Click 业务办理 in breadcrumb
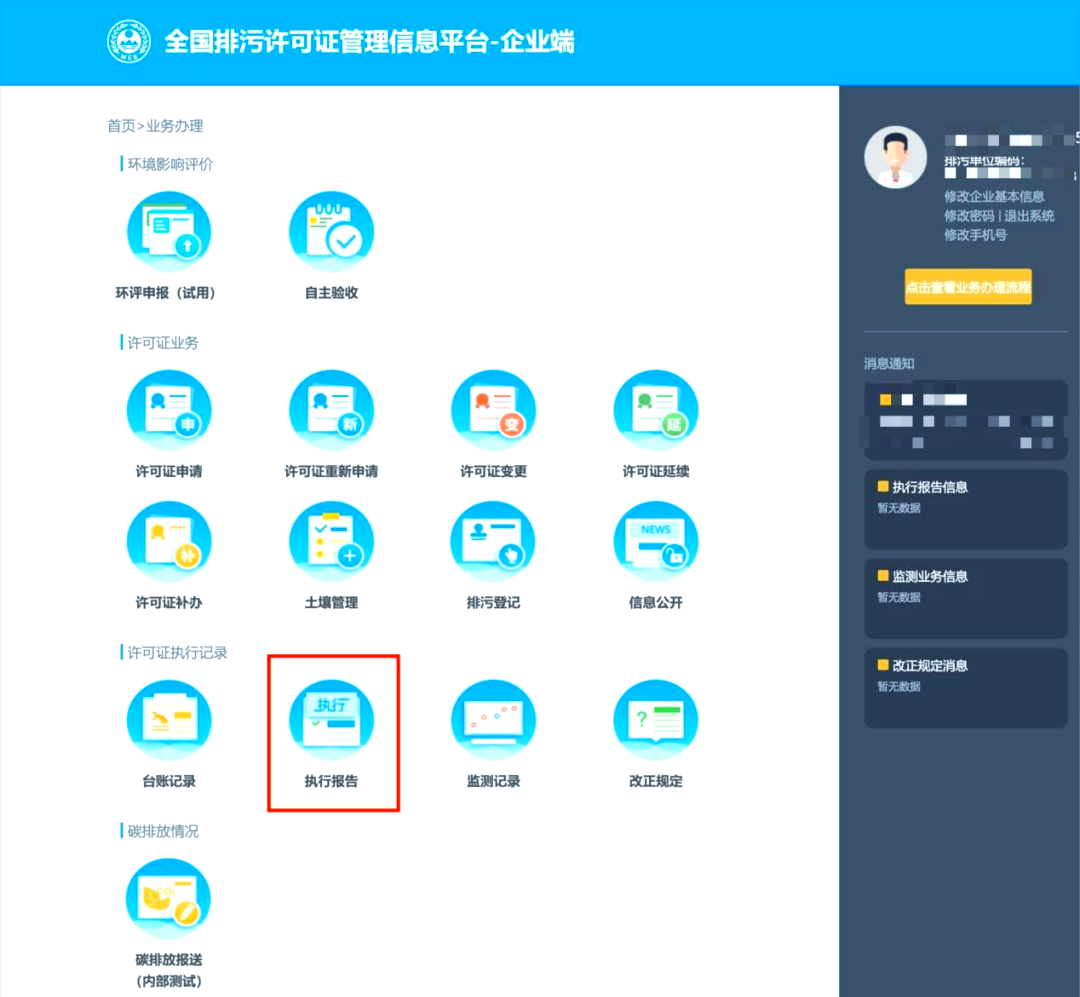The width and height of the screenshot is (1080, 997). coord(174,126)
